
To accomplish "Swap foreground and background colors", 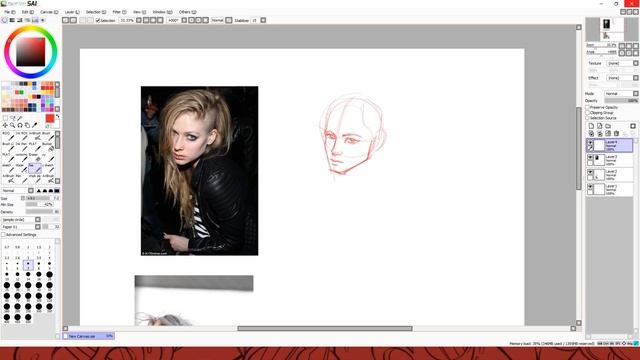I will coord(57,117).
